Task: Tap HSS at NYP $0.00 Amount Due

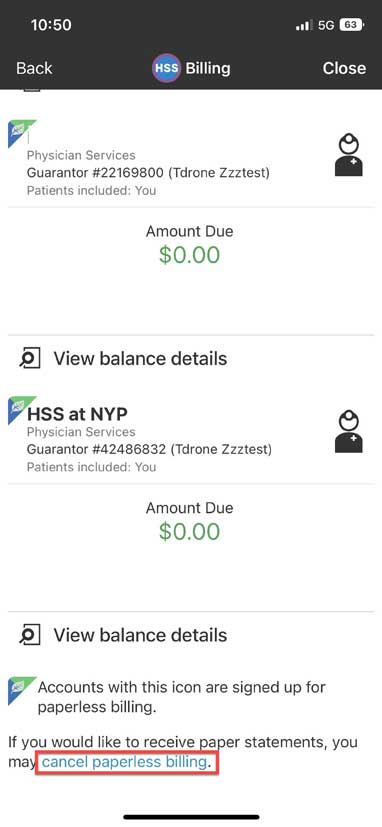Action: pos(189,532)
